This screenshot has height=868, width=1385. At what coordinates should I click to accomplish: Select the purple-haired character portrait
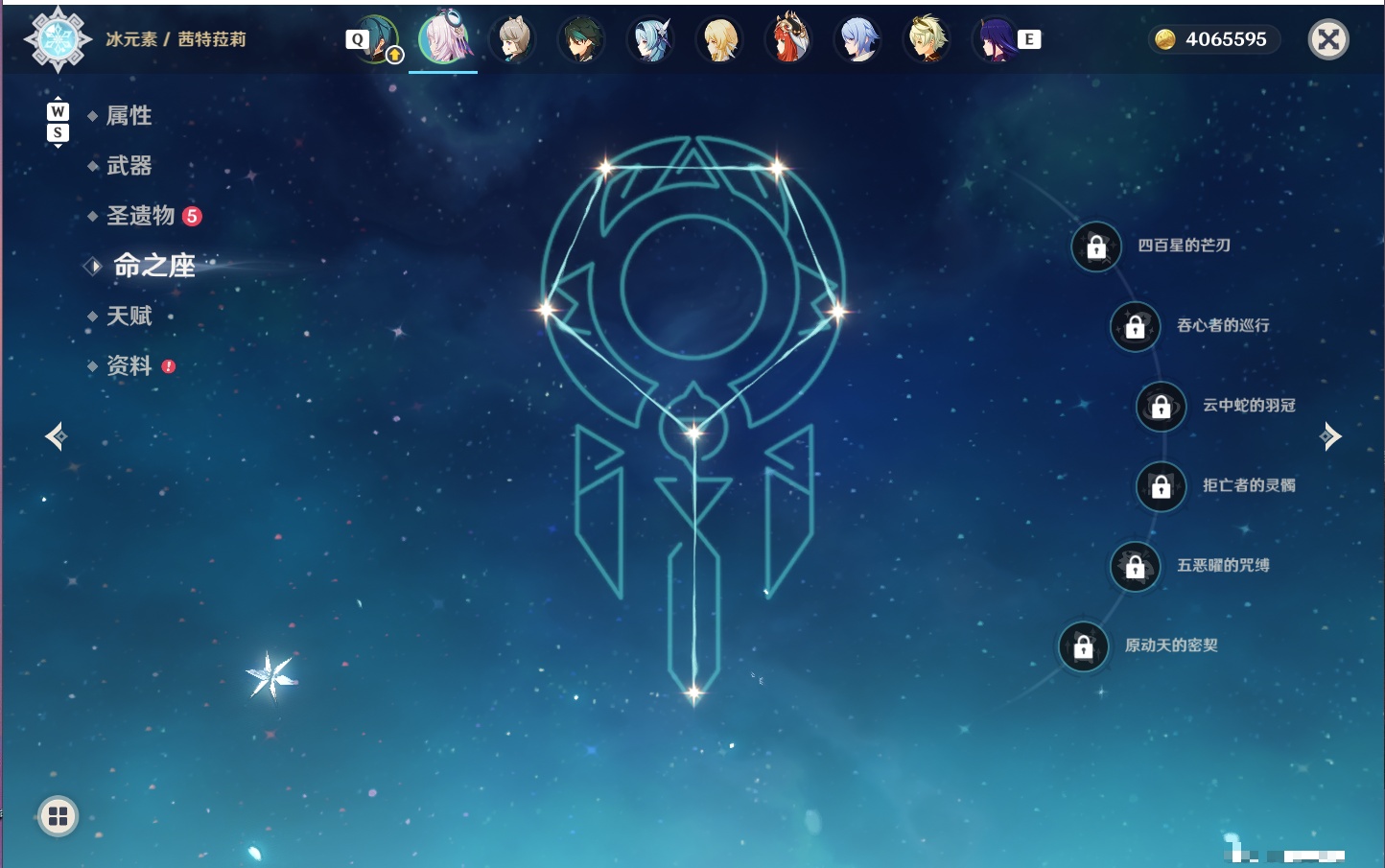[x=997, y=39]
